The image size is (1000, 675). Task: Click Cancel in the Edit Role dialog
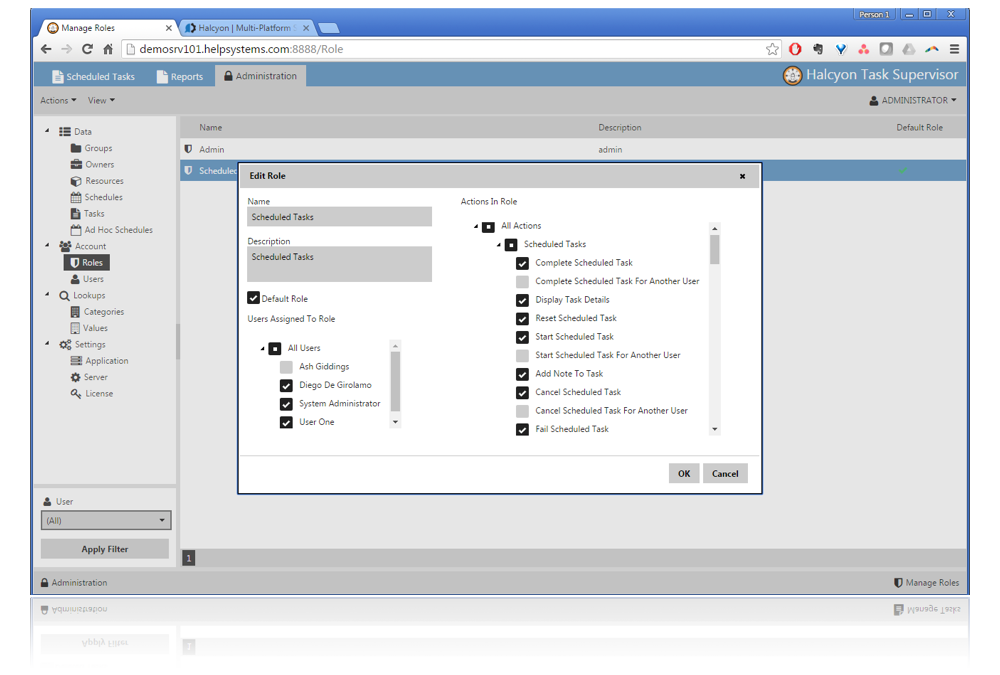click(725, 473)
